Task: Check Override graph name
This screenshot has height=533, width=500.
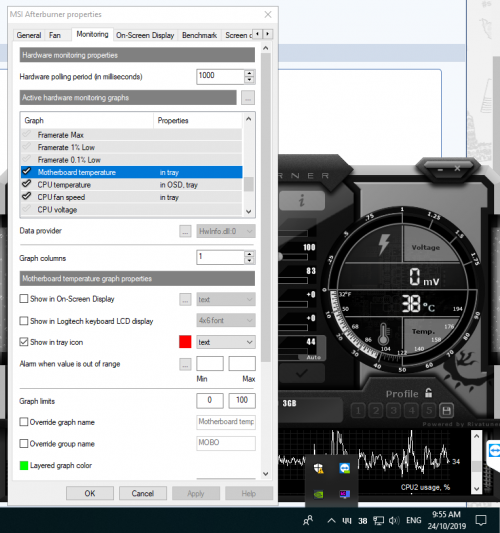Action: [x=24, y=422]
